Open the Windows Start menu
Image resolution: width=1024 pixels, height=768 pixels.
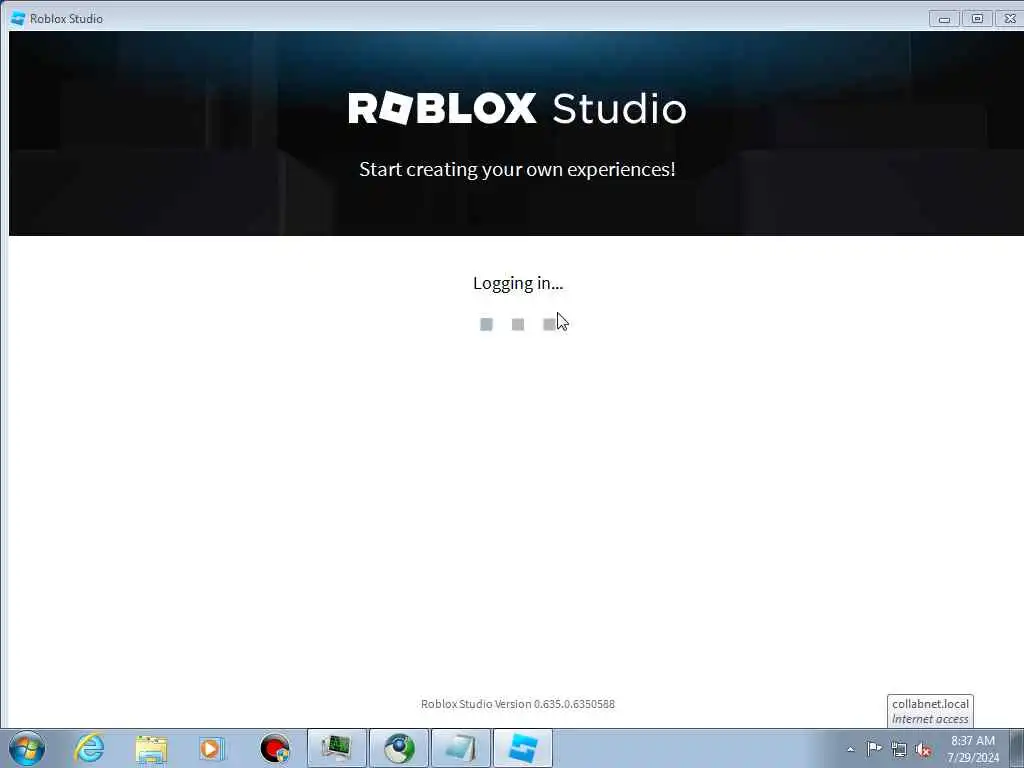pyautogui.click(x=27, y=748)
